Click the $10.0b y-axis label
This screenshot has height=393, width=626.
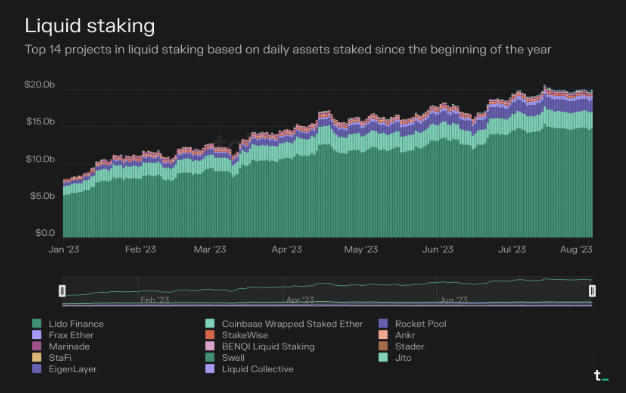pos(40,159)
